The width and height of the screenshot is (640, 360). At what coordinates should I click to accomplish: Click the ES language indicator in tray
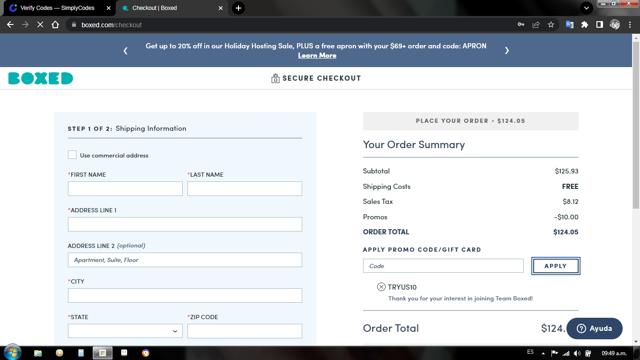(530, 352)
